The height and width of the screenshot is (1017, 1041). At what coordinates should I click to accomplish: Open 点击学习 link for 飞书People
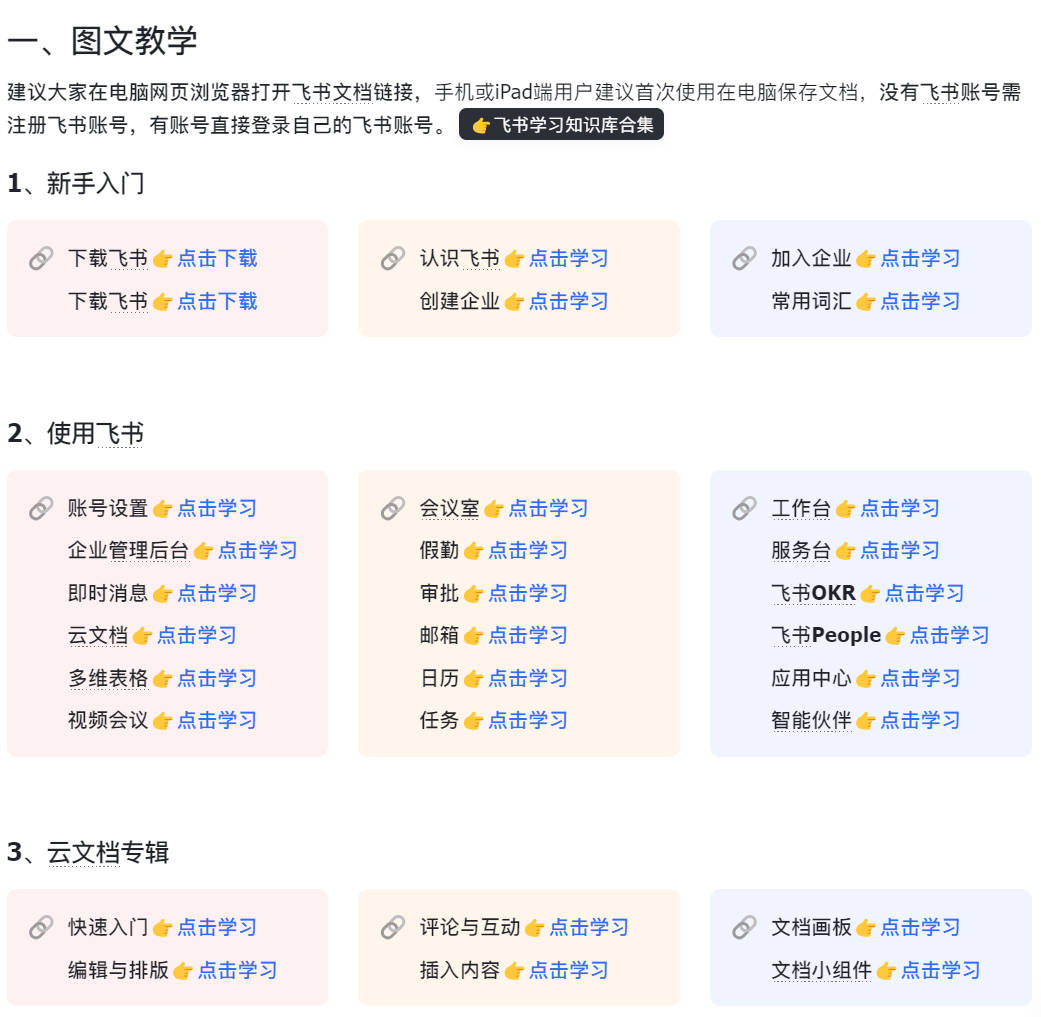(x=949, y=635)
